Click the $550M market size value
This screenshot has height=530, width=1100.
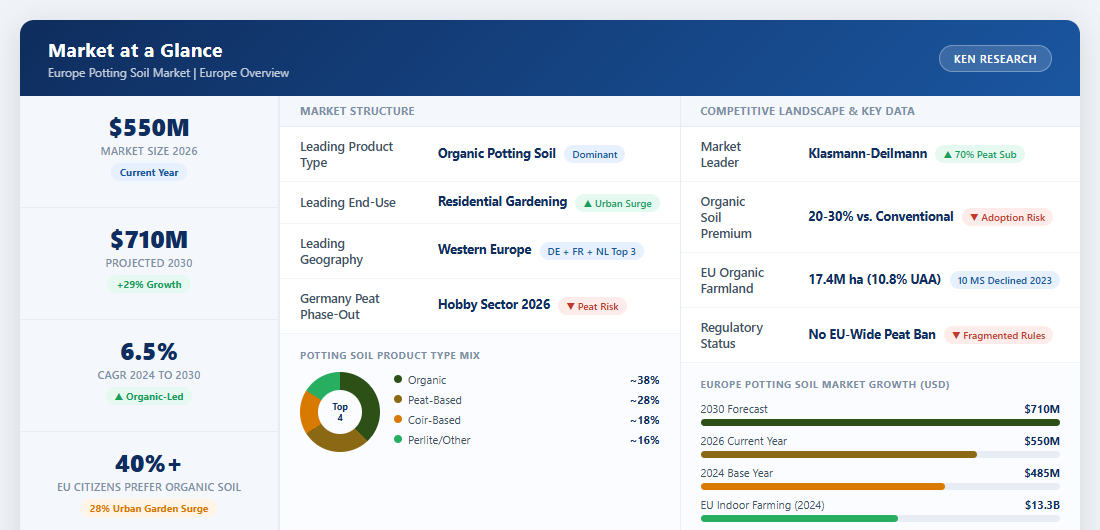click(149, 128)
